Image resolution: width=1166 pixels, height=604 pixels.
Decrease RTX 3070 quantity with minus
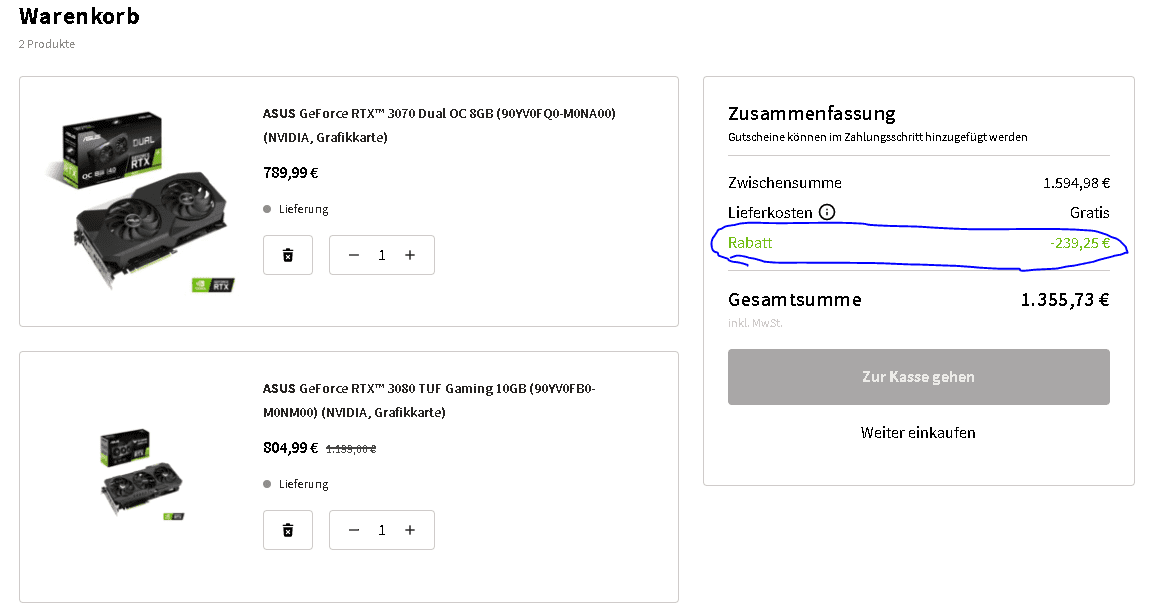pos(354,255)
